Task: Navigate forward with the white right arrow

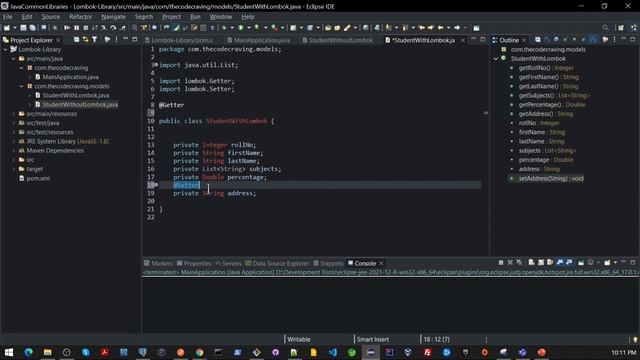Action: 457,28
